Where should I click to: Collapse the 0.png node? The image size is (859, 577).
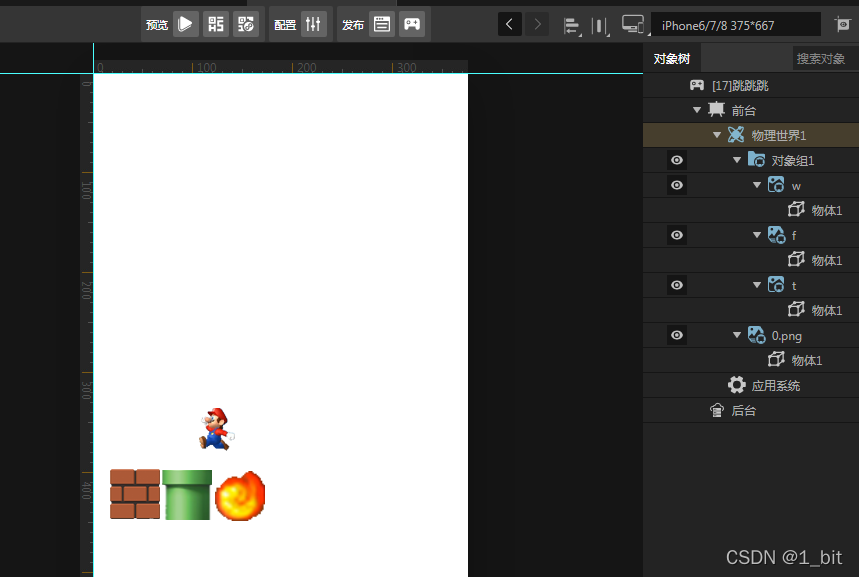[737, 335]
